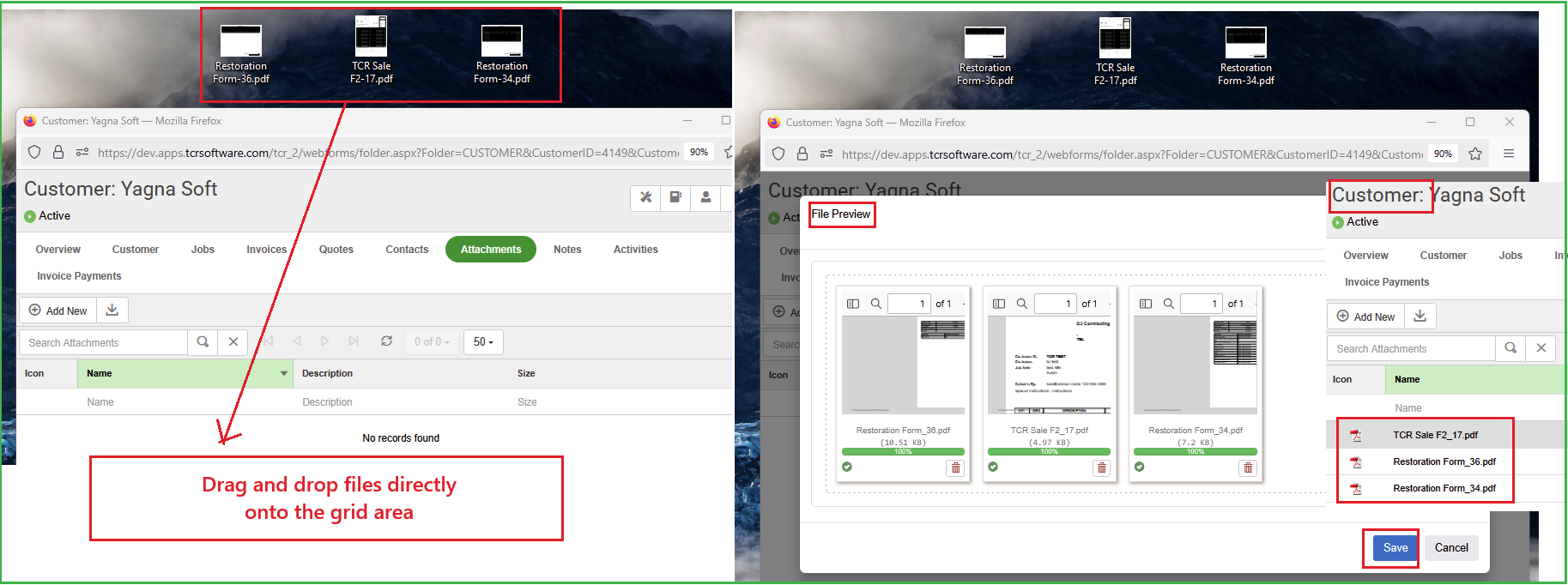Viewport: 1568px width, 585px height.
Task: Click the padlock icon in right Firefox window
Action: [x=802, y=154]
